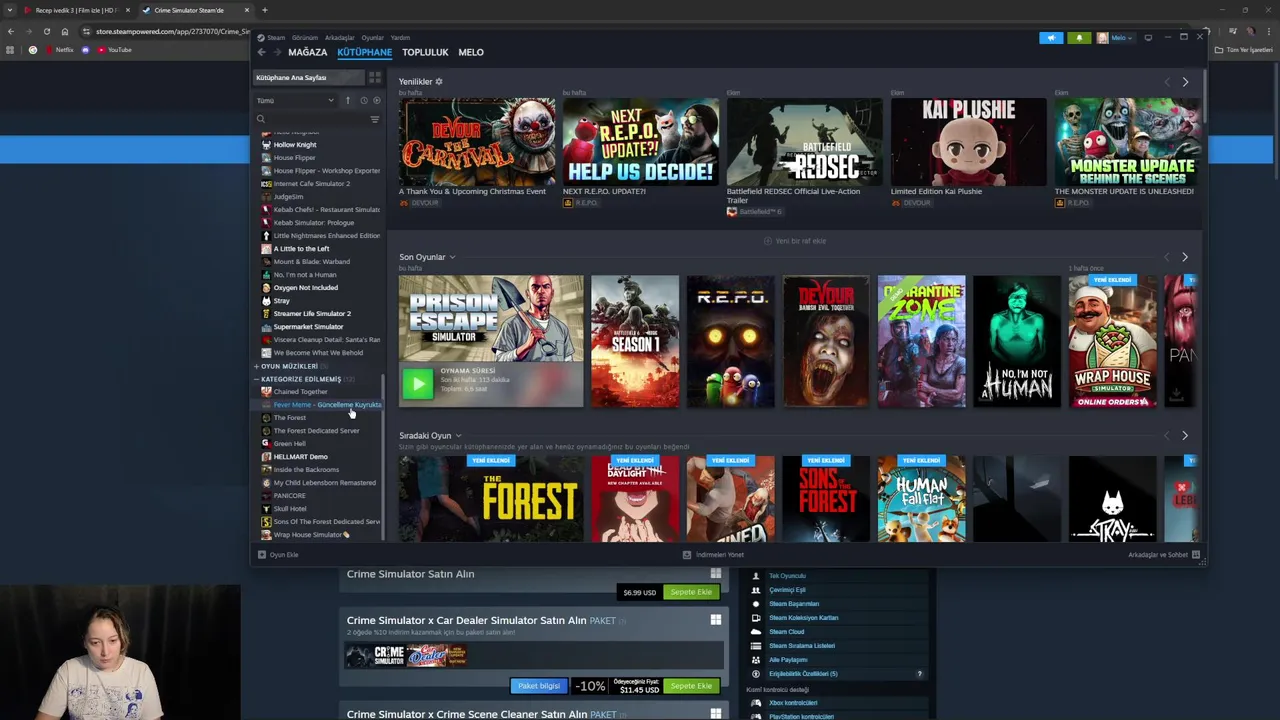Switch library to collections grid view icon

[375, 78]
